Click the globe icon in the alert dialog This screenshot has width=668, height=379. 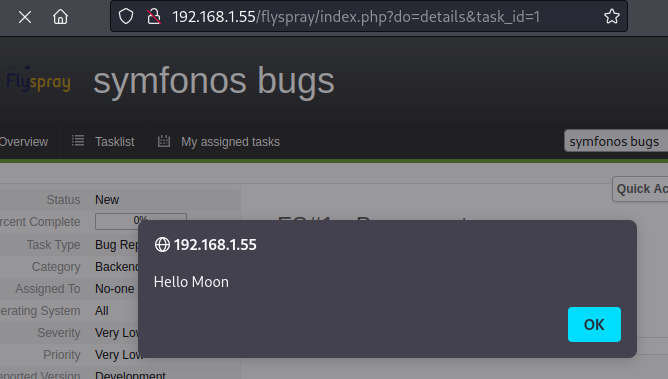[x=162, y=245]
